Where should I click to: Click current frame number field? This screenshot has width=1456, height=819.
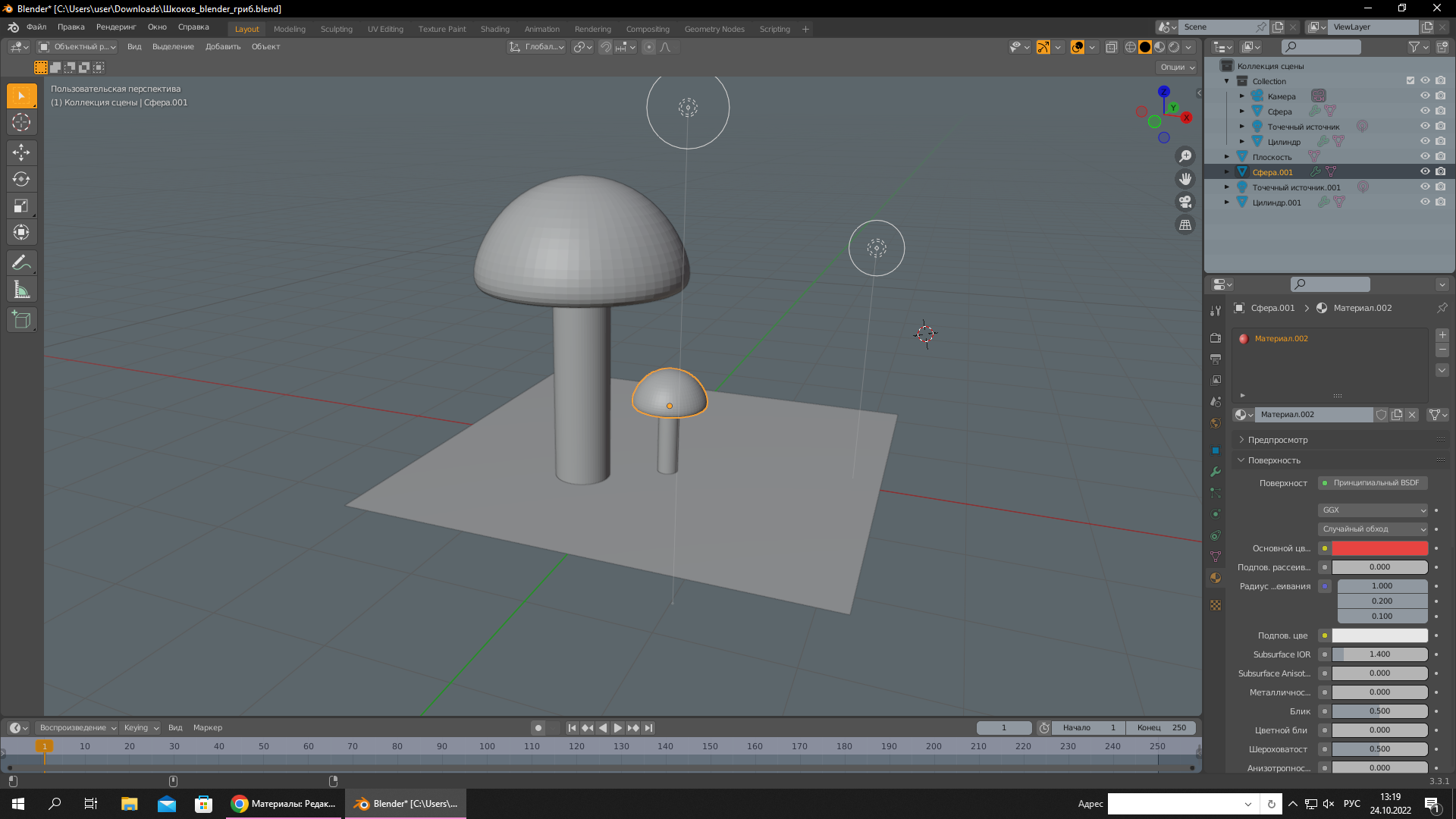[x=1004, y=728]
